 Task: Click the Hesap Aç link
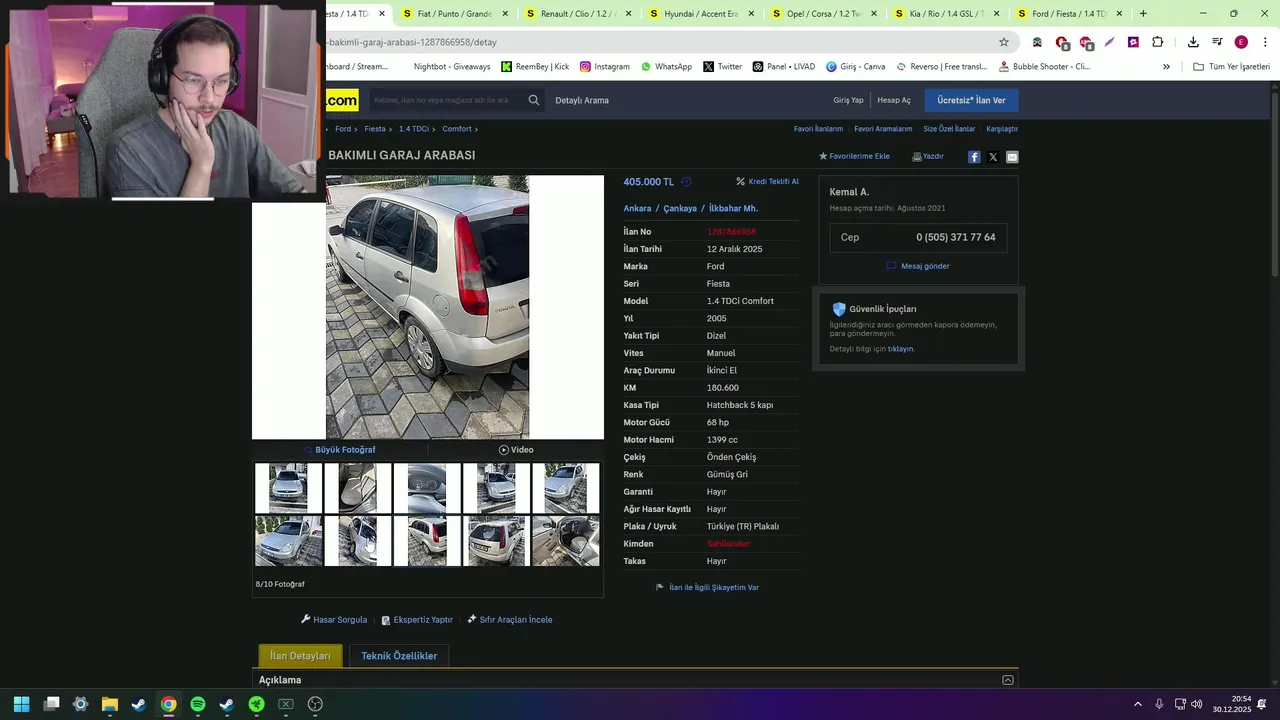click(894, 100)
